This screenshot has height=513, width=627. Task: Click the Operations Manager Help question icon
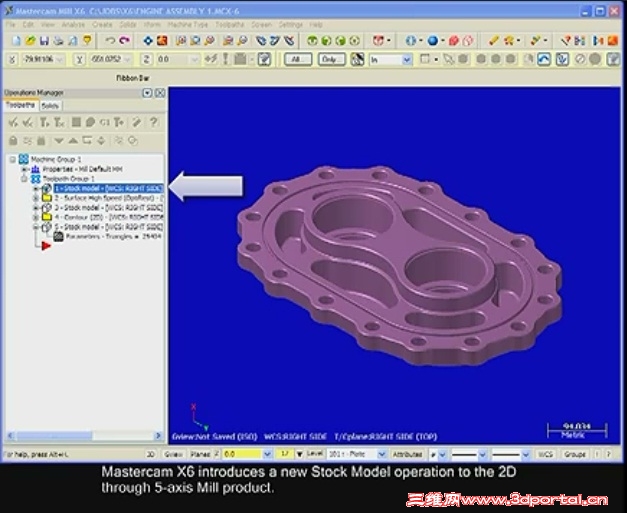pos(154,122)
